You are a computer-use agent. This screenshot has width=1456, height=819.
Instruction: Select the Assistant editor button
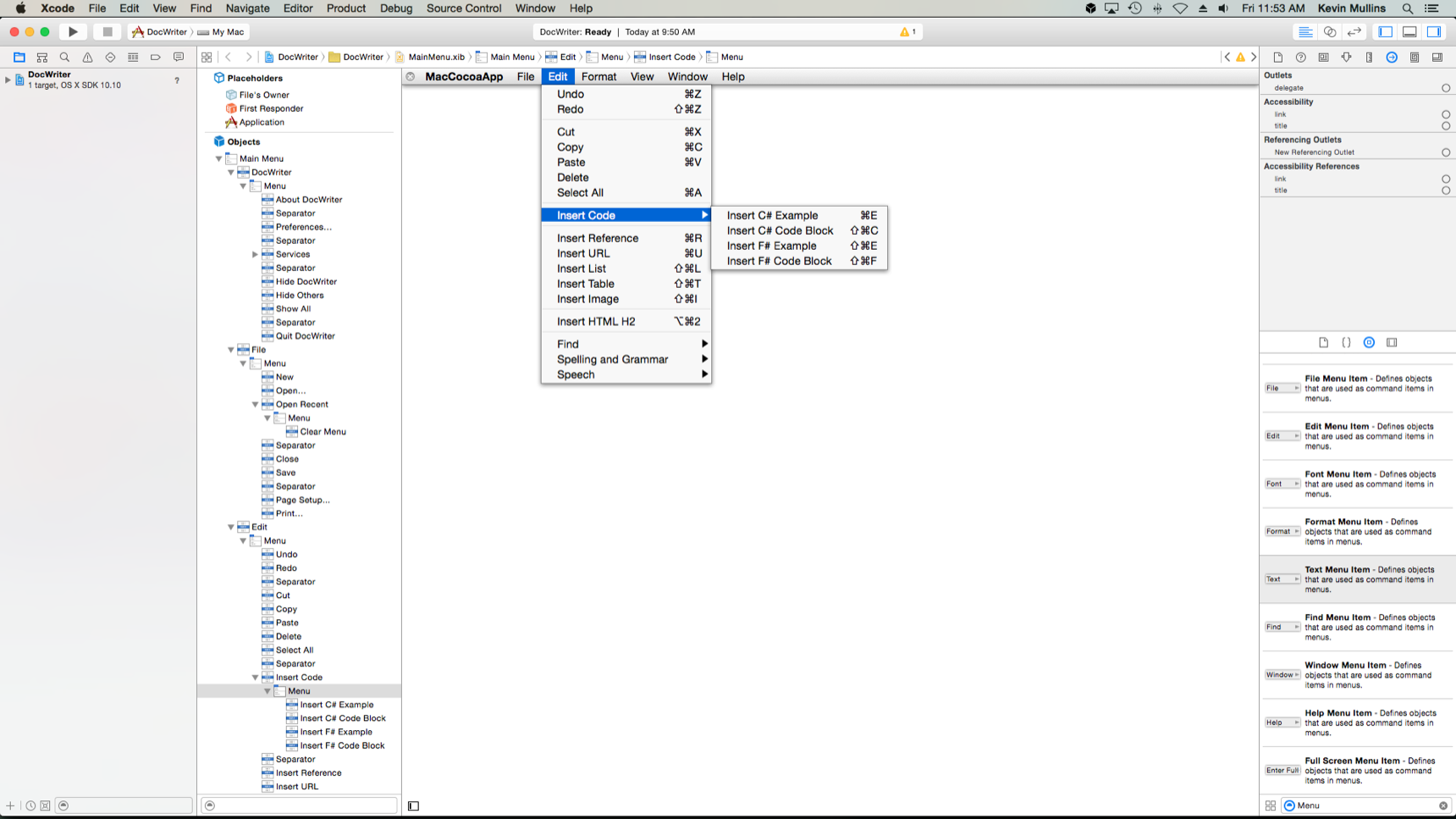pos(1330,31)
